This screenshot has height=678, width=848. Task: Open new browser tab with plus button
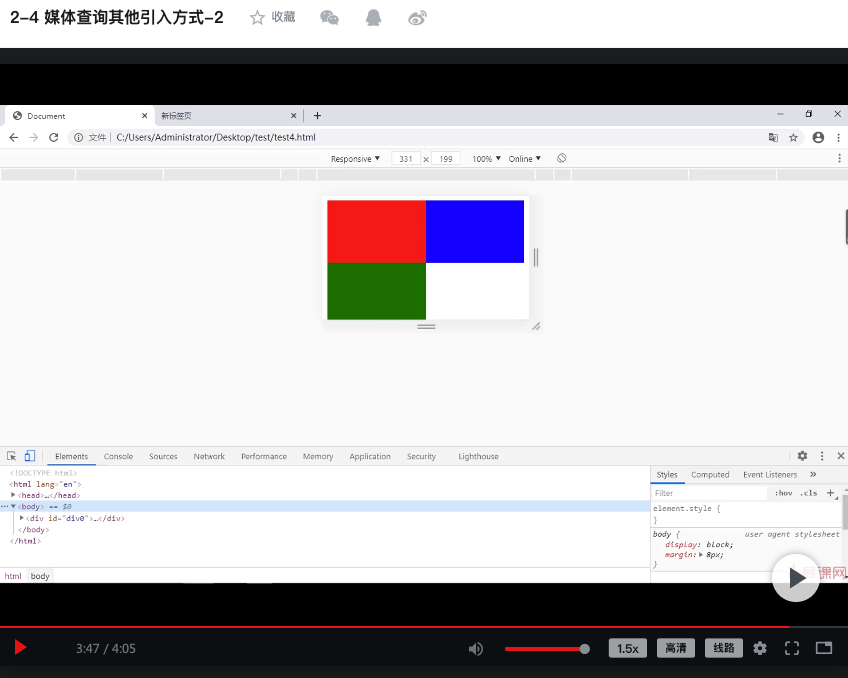317,116
